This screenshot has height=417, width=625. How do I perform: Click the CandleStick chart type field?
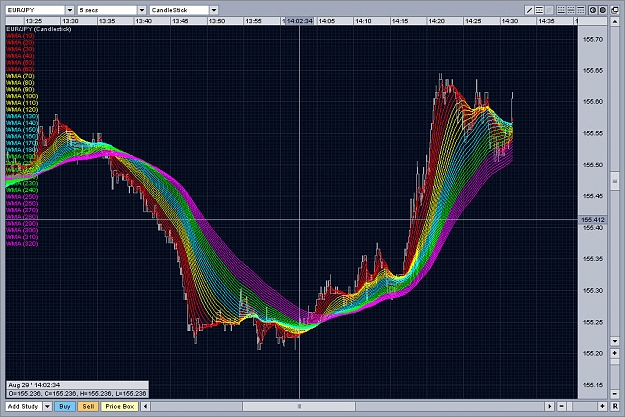click(x=179, y=10)
